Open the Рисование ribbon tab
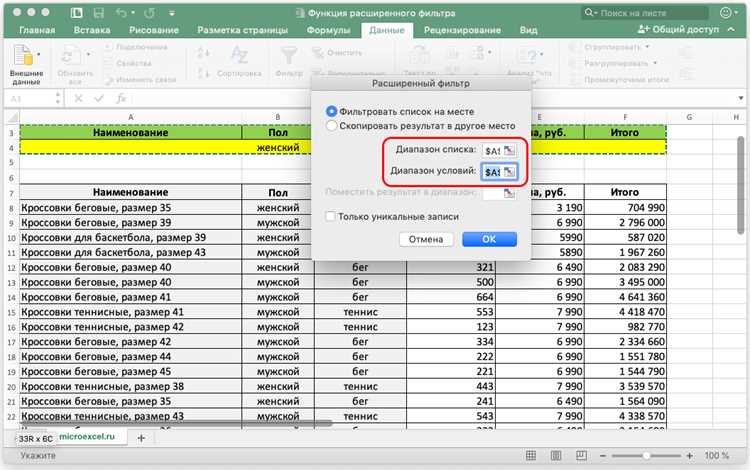The height and width of the screenshot is (470, 750). point(154,30)
